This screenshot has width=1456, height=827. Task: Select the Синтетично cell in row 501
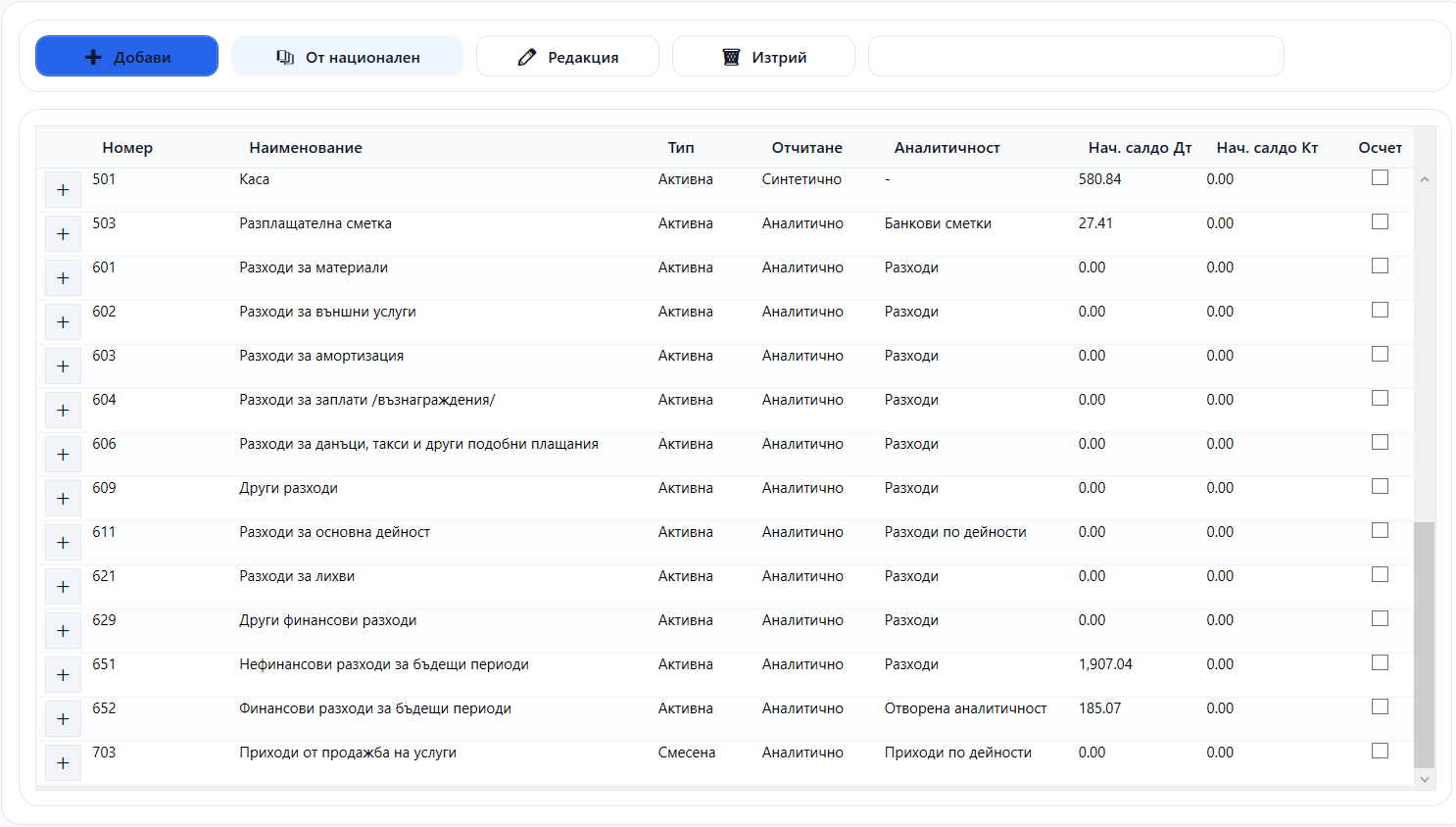[x=801, y=179]
